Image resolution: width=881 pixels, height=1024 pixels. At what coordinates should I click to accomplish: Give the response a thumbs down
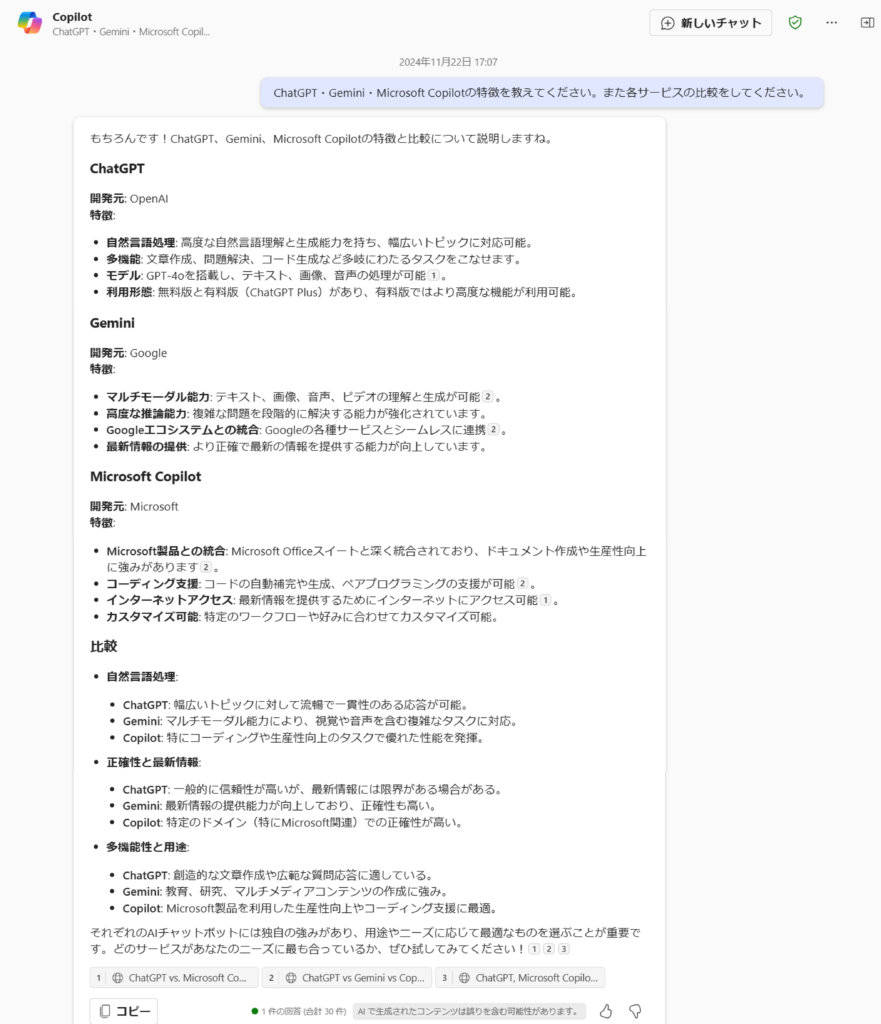pyautogui.click(x=635, y=1011)
